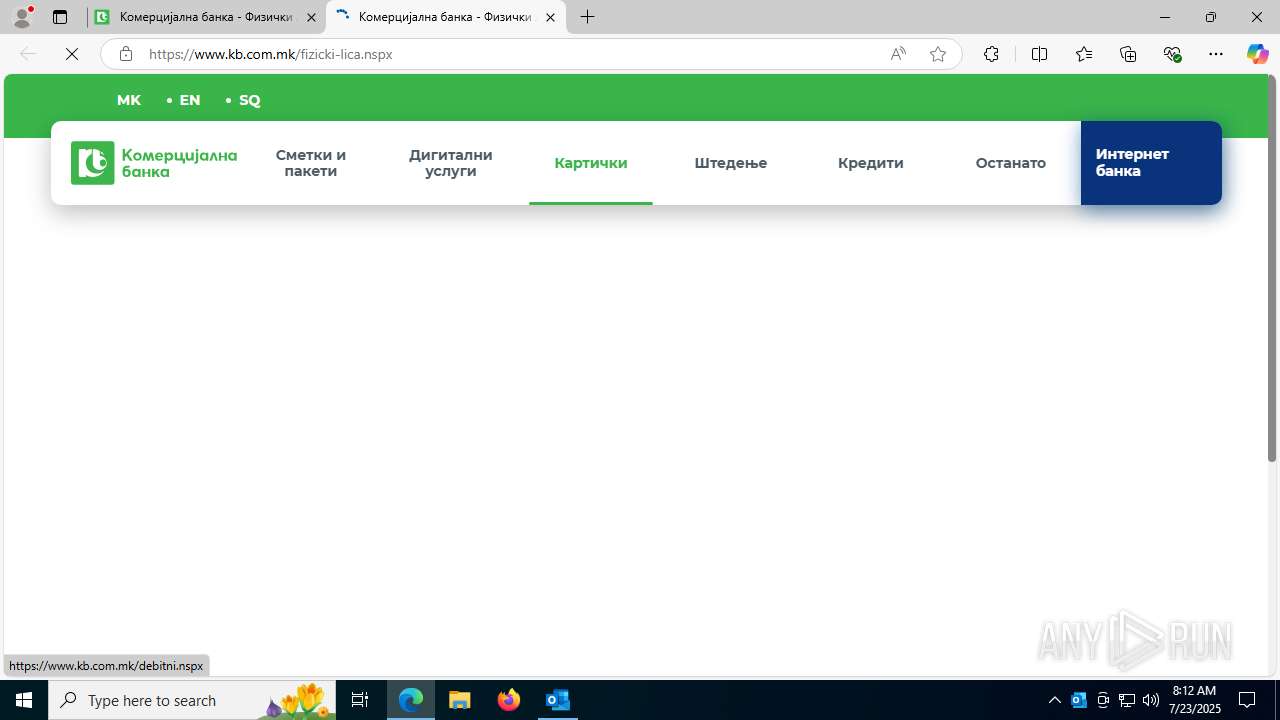Click the taskbar search box

tap(192, 700)
